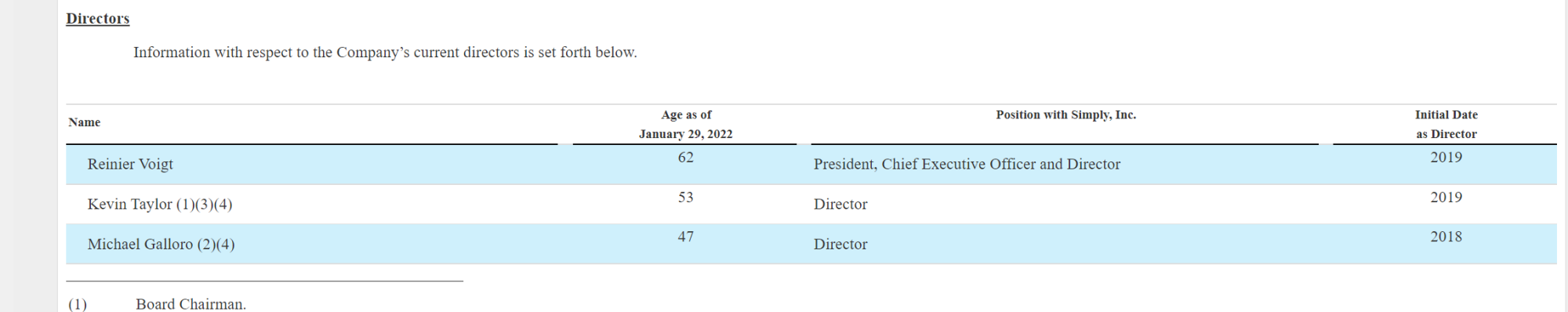Click Initial Date as Director header
Viewport: 1568px width, 312px height.
pyautogui.click(x=1446, y=124)
